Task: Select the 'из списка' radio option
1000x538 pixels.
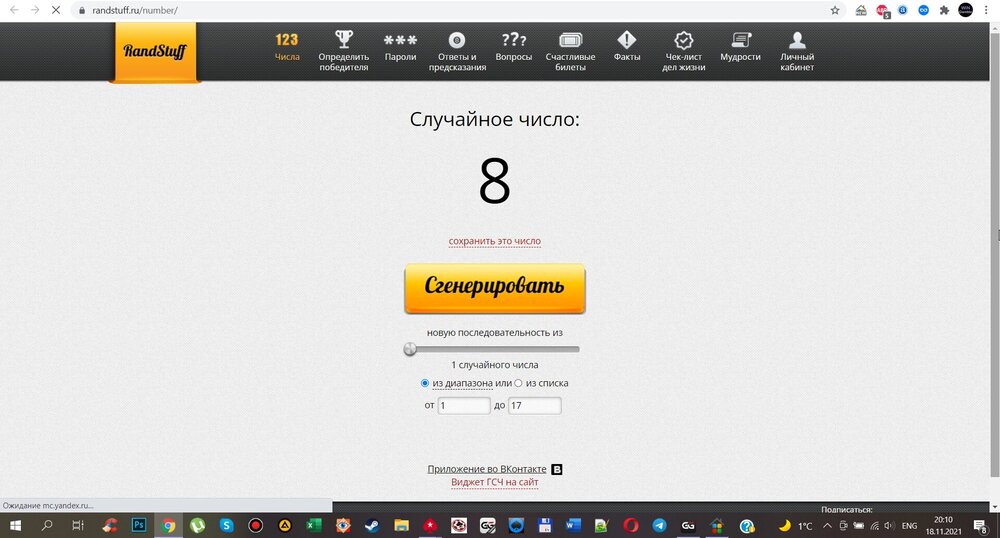Action: pos(518,383)
